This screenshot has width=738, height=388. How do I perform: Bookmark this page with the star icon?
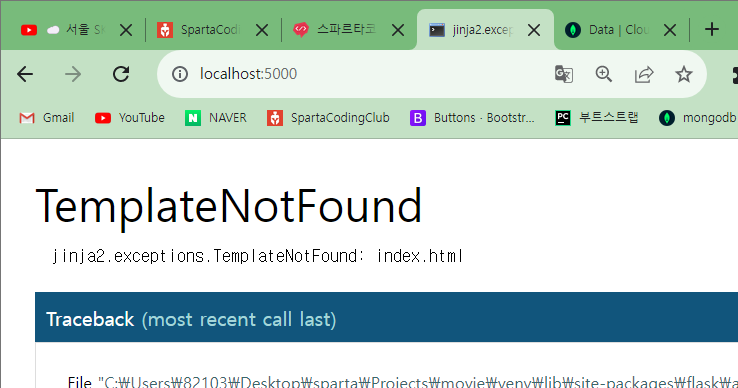[x=683, y=74]
